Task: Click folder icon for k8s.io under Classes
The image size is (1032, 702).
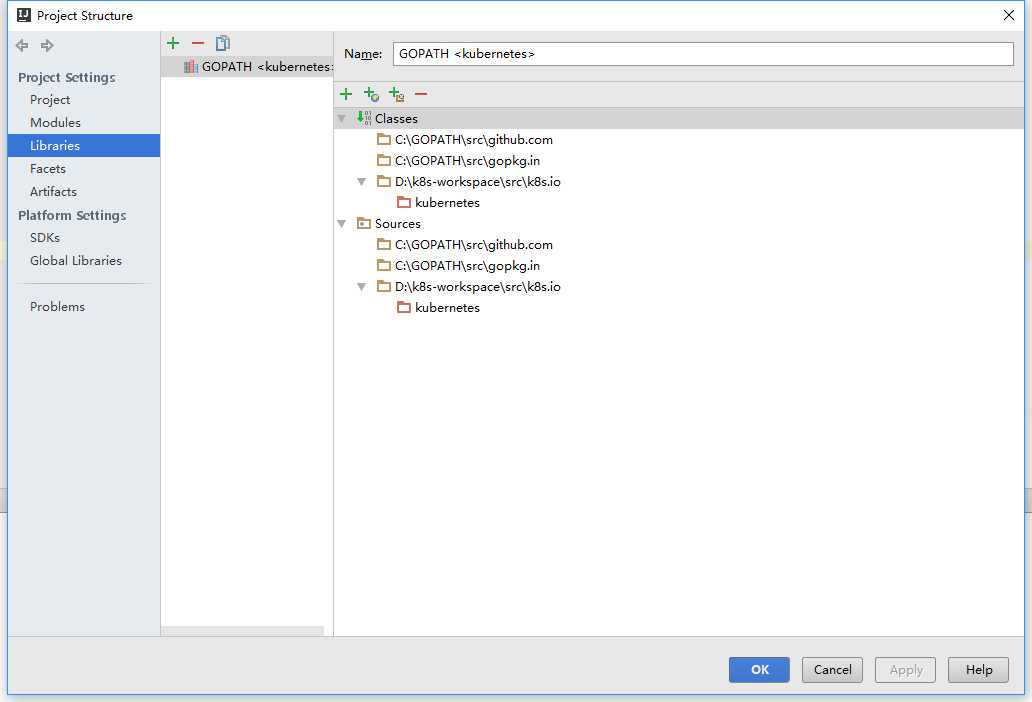Action: click(384, 182)
